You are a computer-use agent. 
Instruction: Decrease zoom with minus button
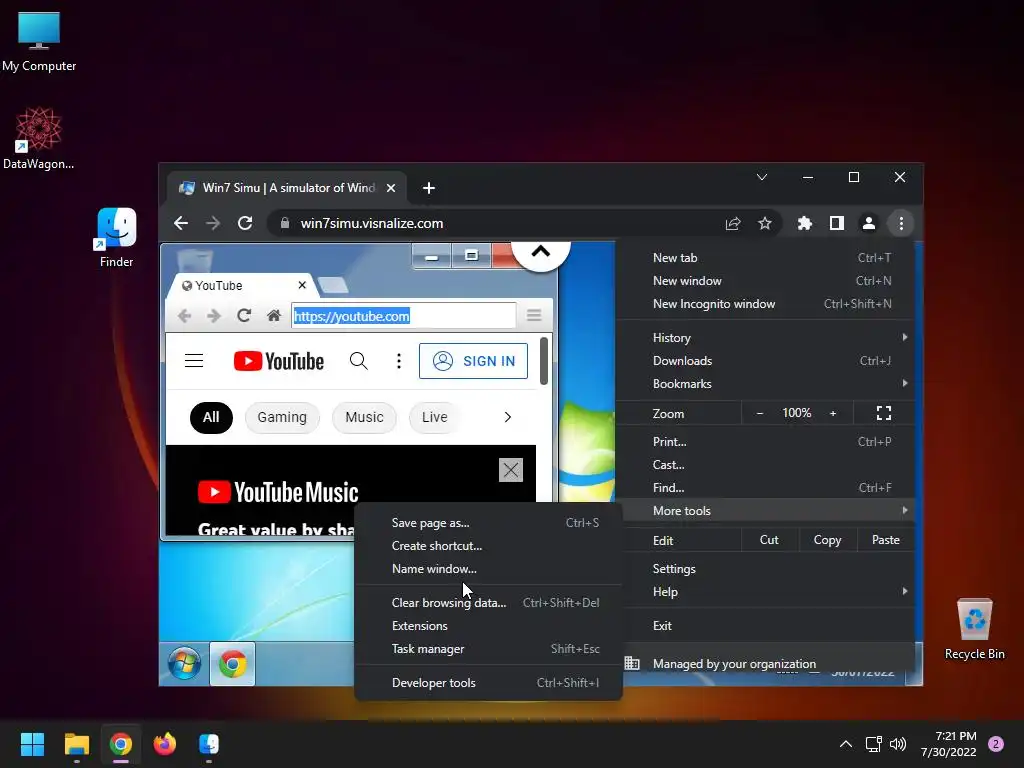pos(760,413)
